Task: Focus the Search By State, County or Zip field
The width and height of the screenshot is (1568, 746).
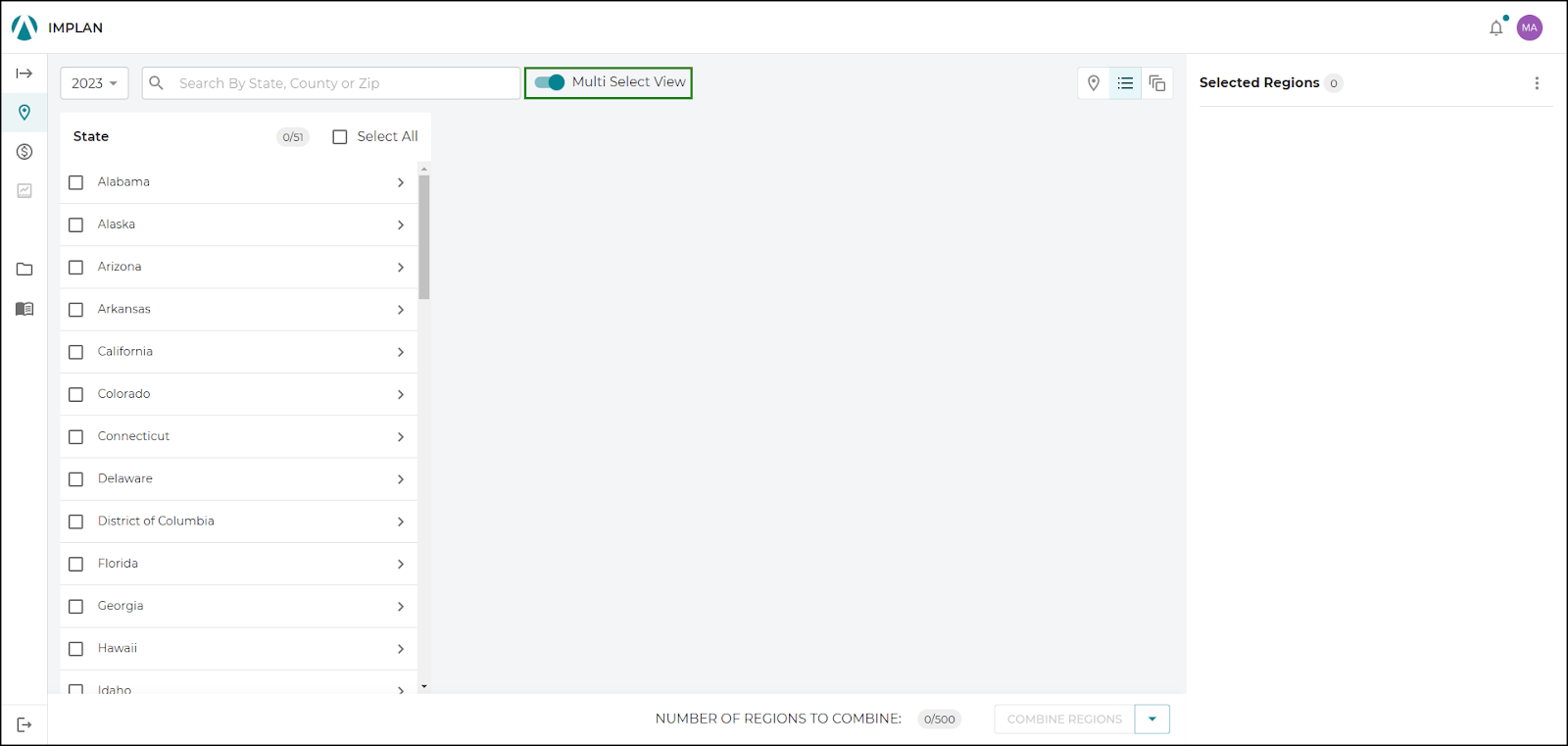Action: (x=331, y=83)
